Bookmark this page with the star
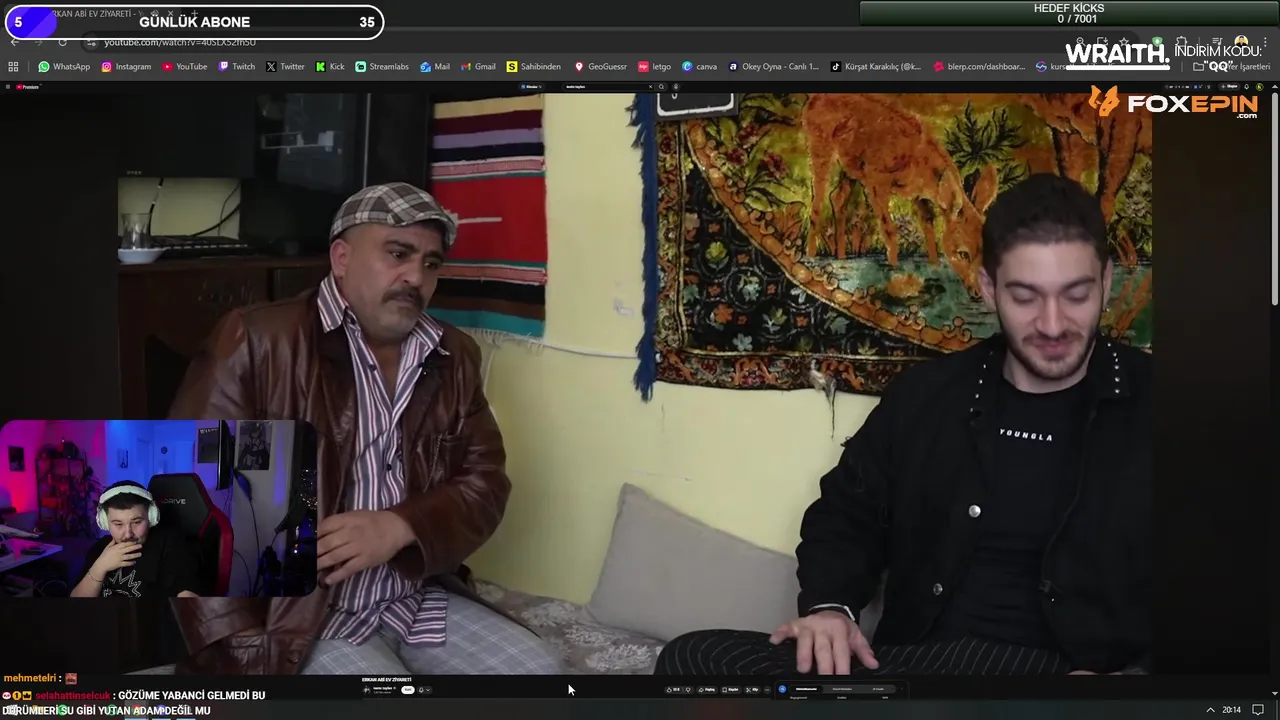Image resolution: width=1280 pixels, height=720 pixels. (1124, 41)
